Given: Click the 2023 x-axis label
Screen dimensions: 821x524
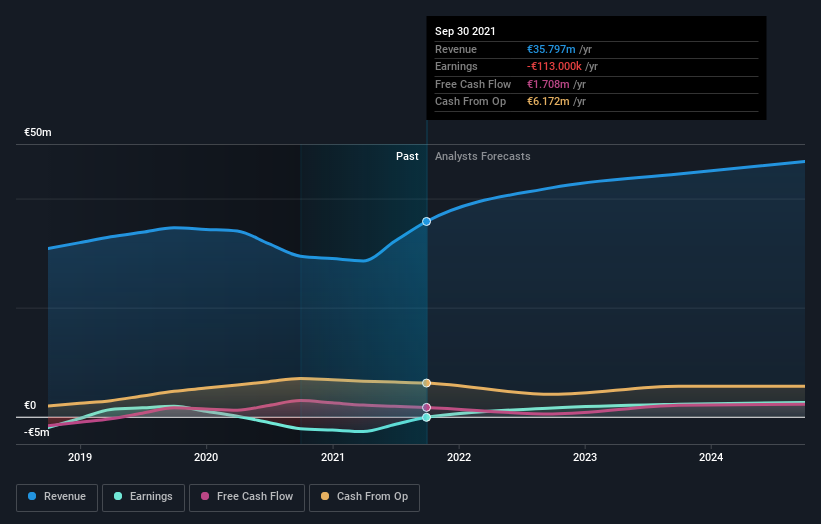Looking at the screenshot, I should 585,458.
